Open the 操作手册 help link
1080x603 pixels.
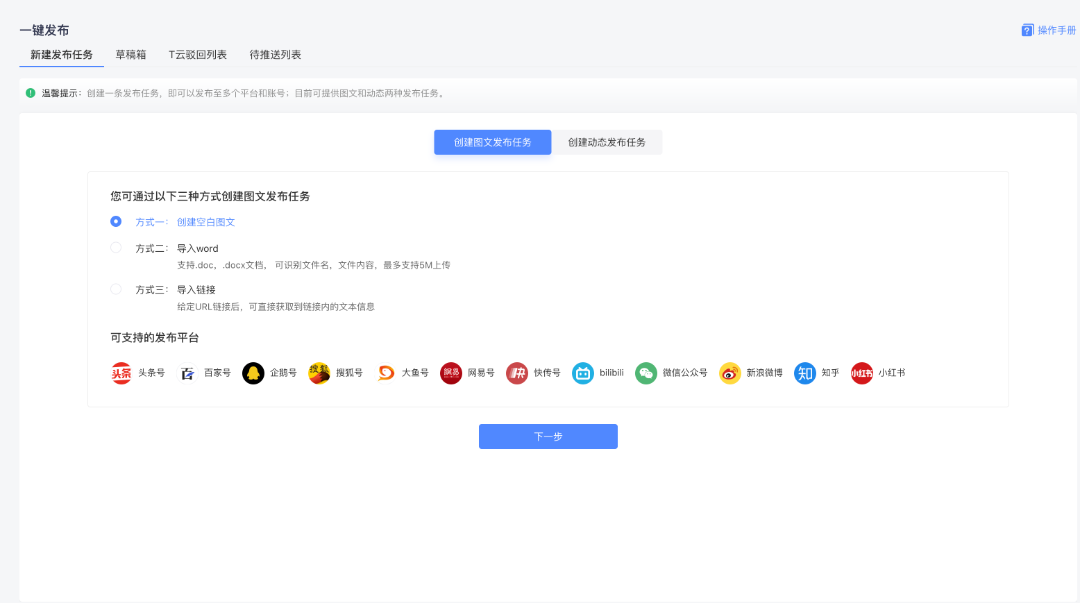[x=1049, y=30]
